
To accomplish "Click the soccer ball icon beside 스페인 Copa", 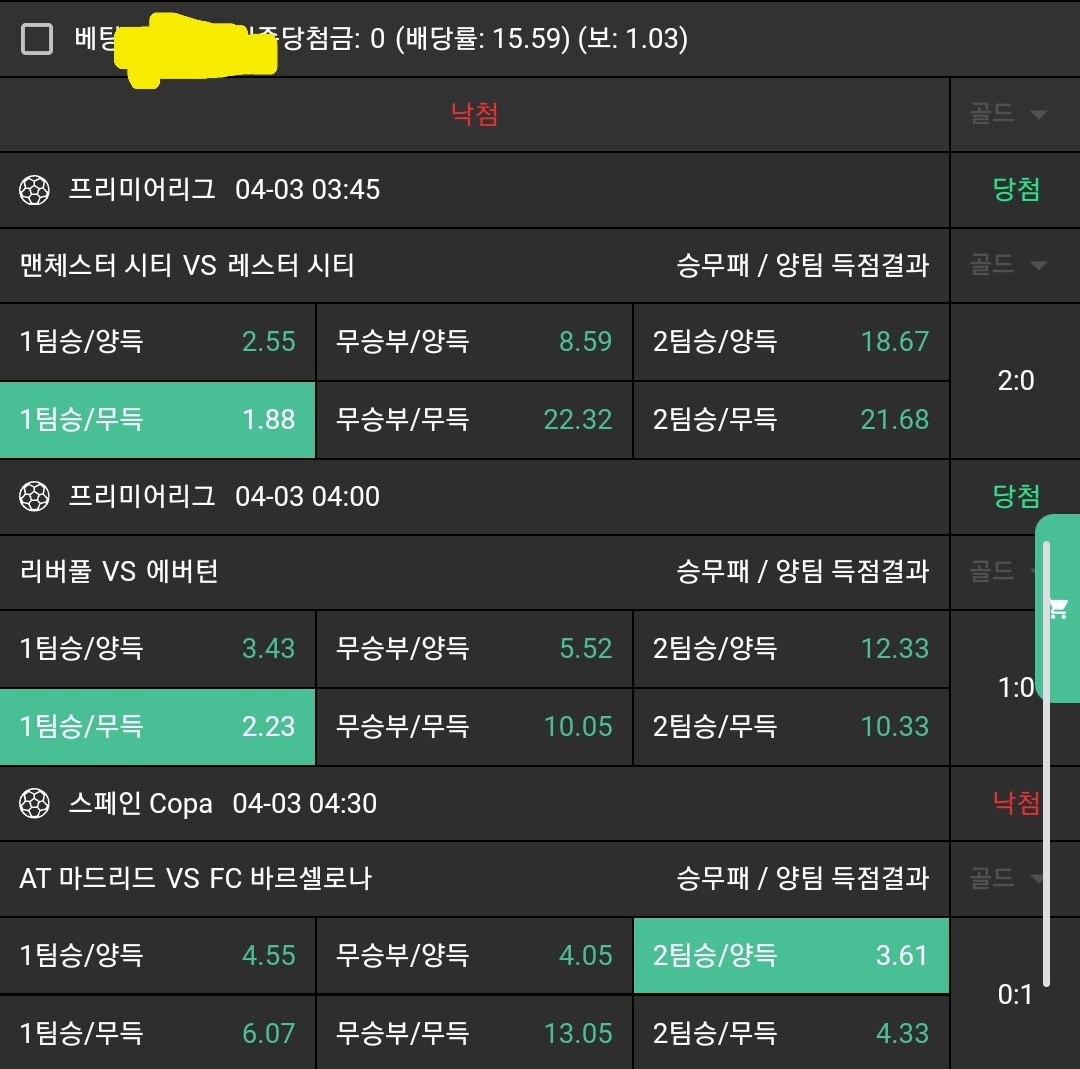I will pyautogui.click(x=35, y=803).
